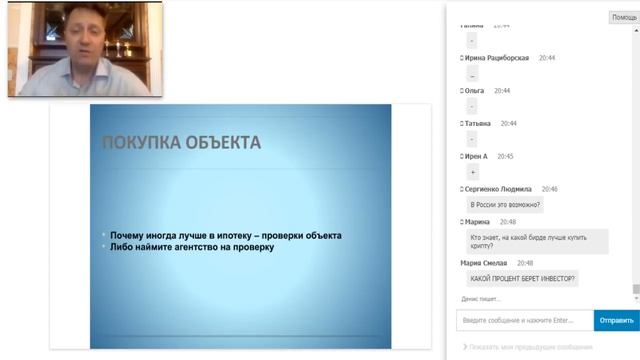Viewport: 640px width, 360px height.
Task: Click the device icon beside Ирина Рациборская
Action: (x=462, y=58)
